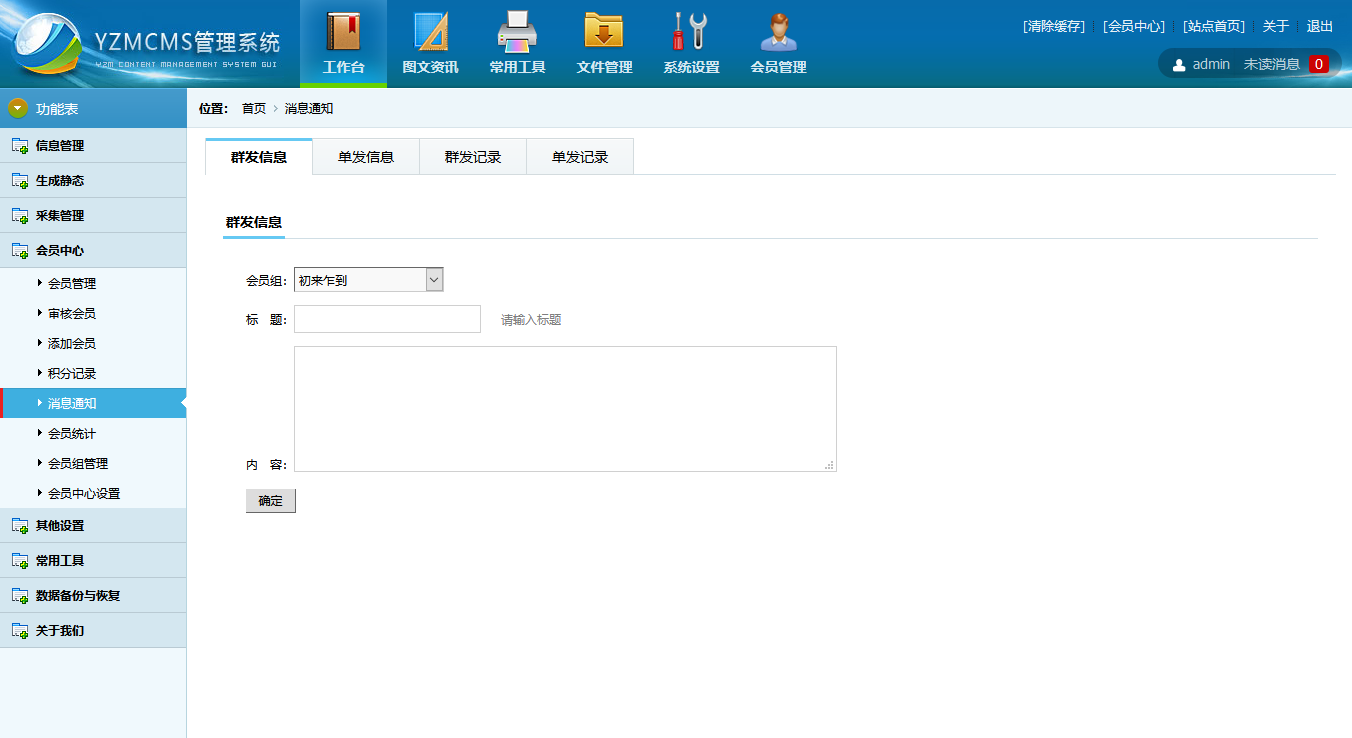Switch to the 单发信息 tab
The image size is (1352, 738).
coord(366,157)
